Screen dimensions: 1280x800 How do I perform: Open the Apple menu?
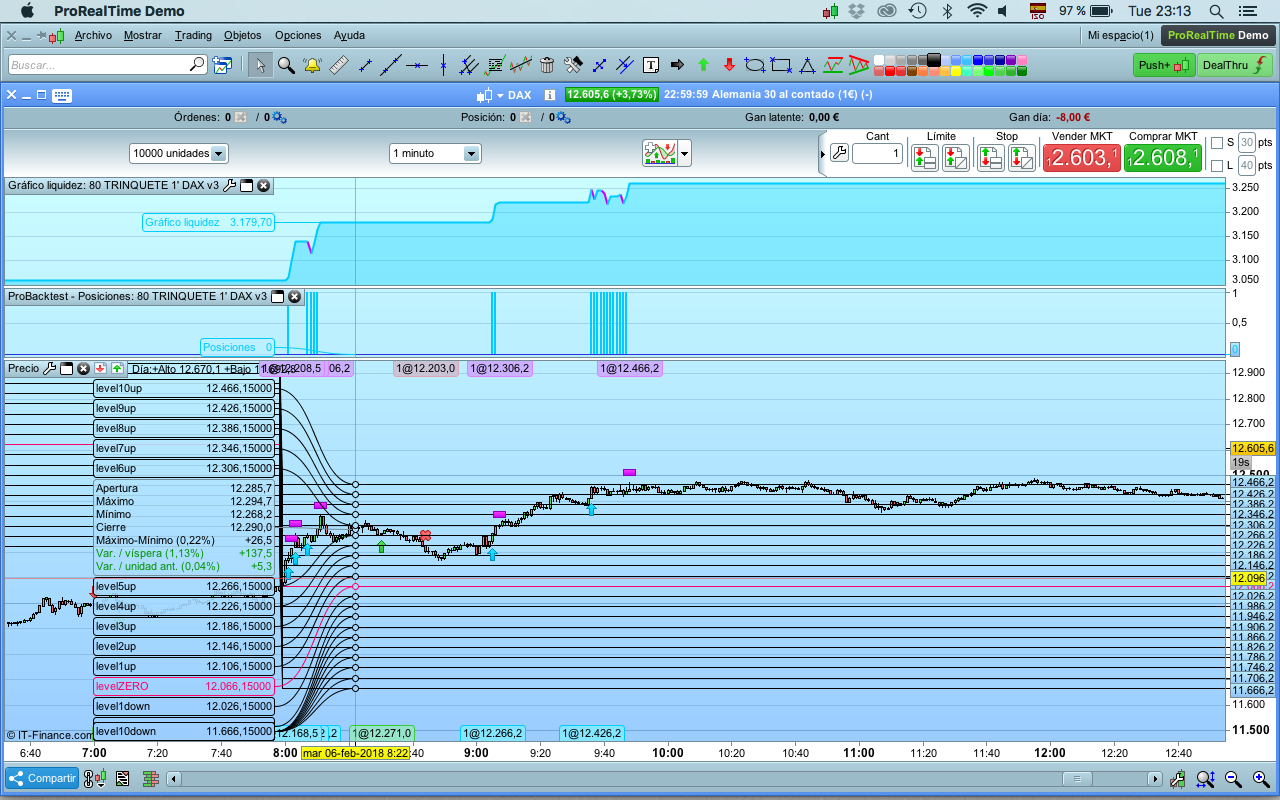[x=27, y=11]
